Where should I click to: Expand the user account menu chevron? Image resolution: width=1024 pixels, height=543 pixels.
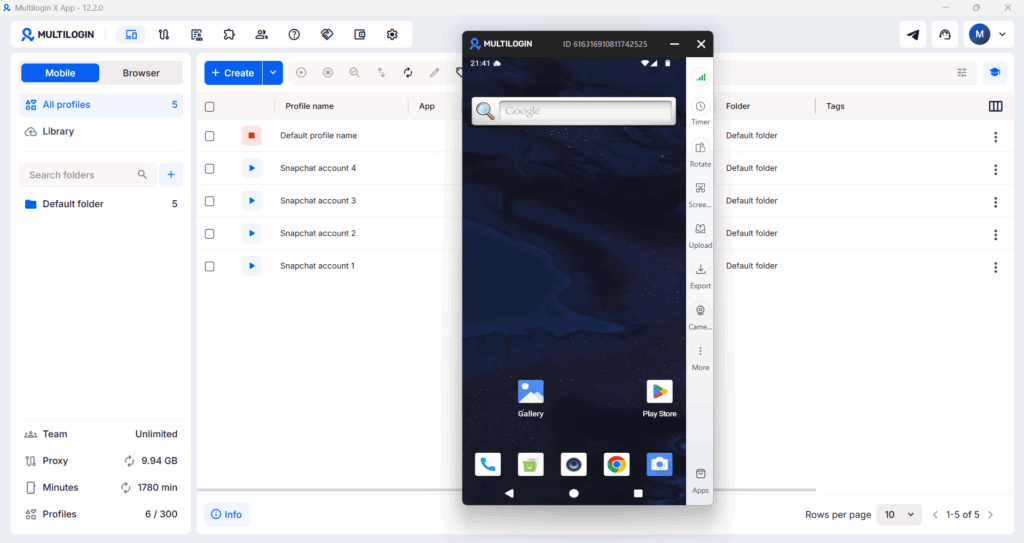1002,34
